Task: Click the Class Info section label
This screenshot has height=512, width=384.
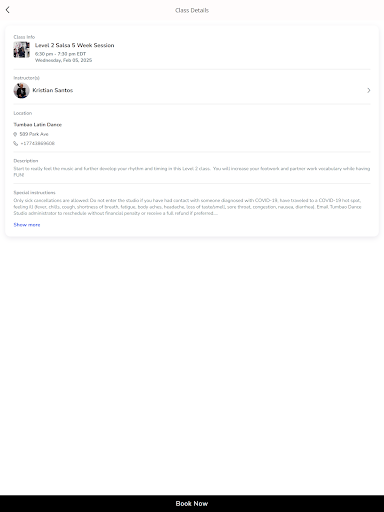Action: pyautogui.click(x=24, y=37)
